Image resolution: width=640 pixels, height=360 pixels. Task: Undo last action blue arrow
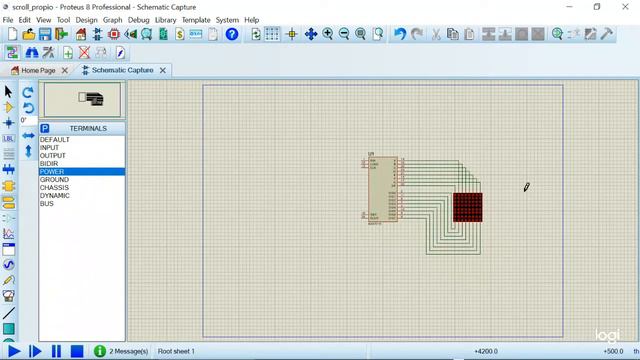click(400, 34)
